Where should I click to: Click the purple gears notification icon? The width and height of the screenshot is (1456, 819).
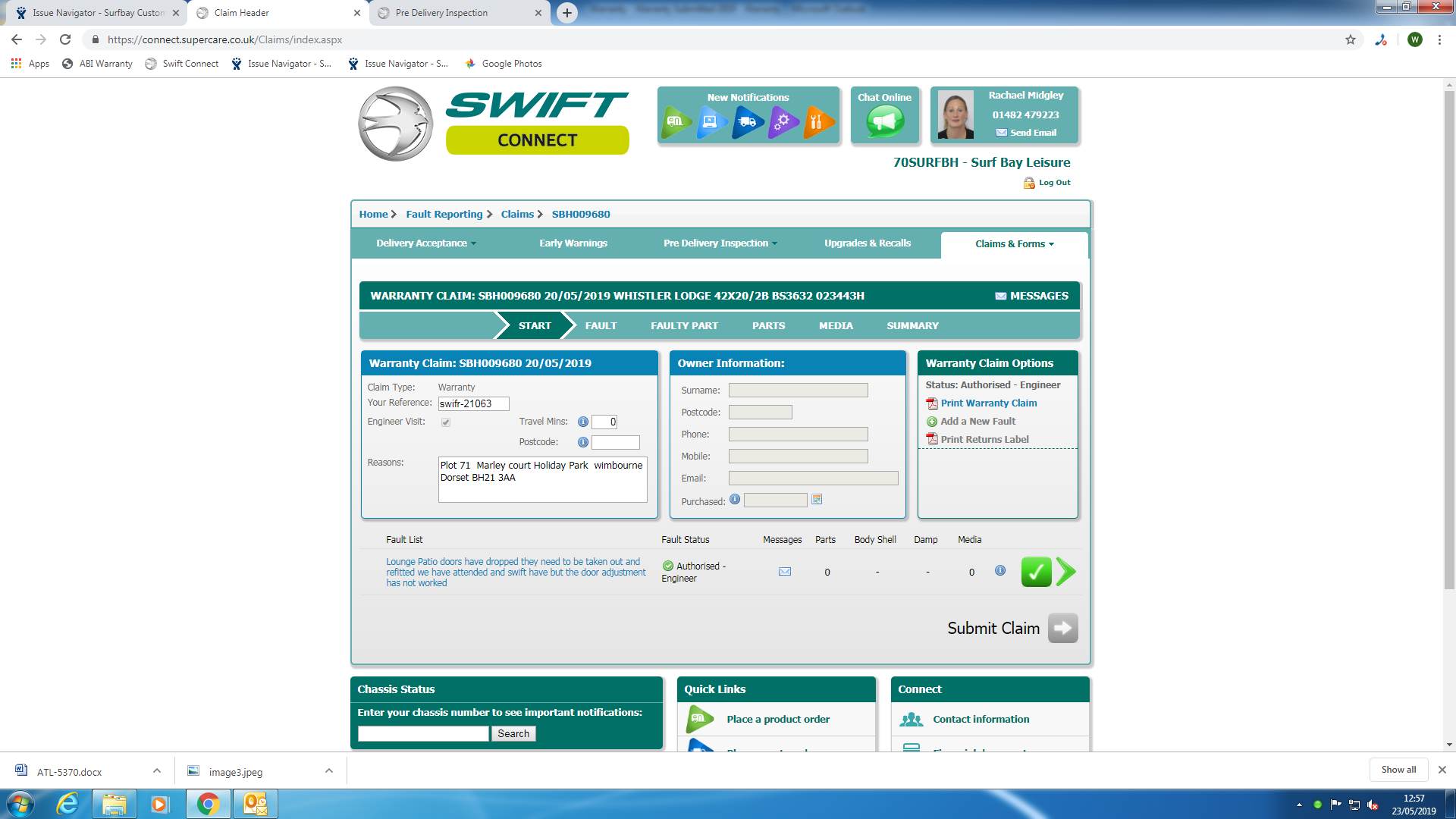(782, 121)
